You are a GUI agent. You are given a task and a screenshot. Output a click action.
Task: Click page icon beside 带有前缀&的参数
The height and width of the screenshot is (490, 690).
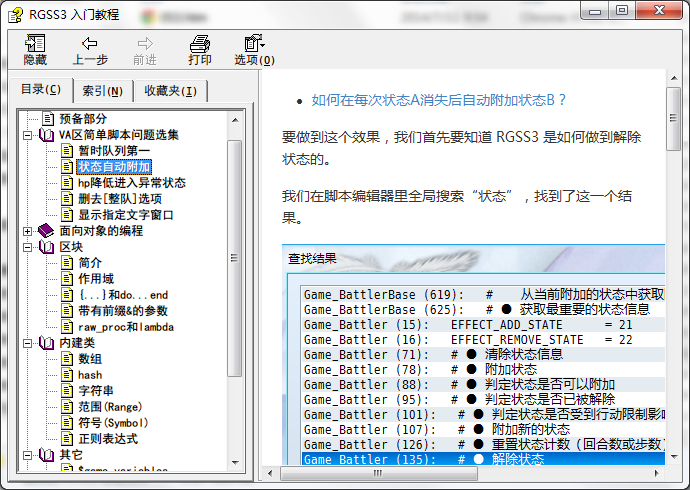click(x=67, y=311)
